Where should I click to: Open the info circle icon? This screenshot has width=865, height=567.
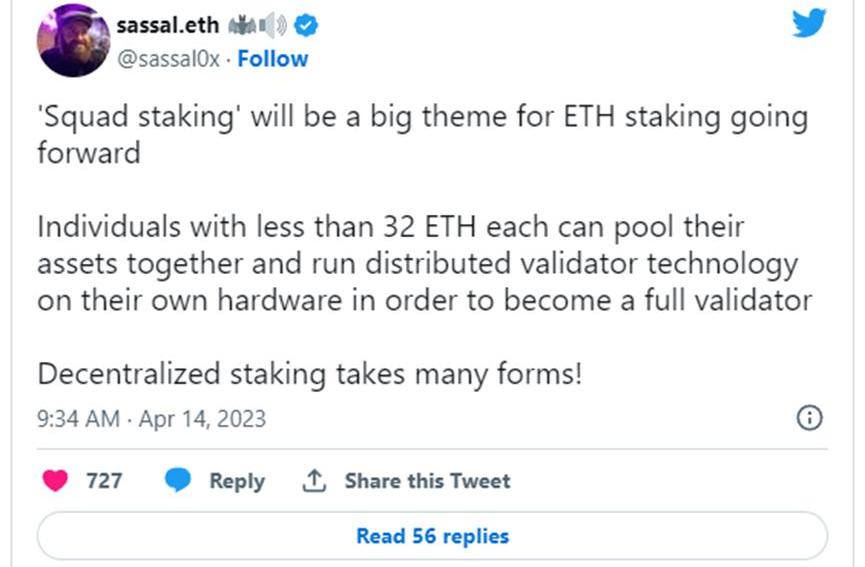click(x=808, y=418)
